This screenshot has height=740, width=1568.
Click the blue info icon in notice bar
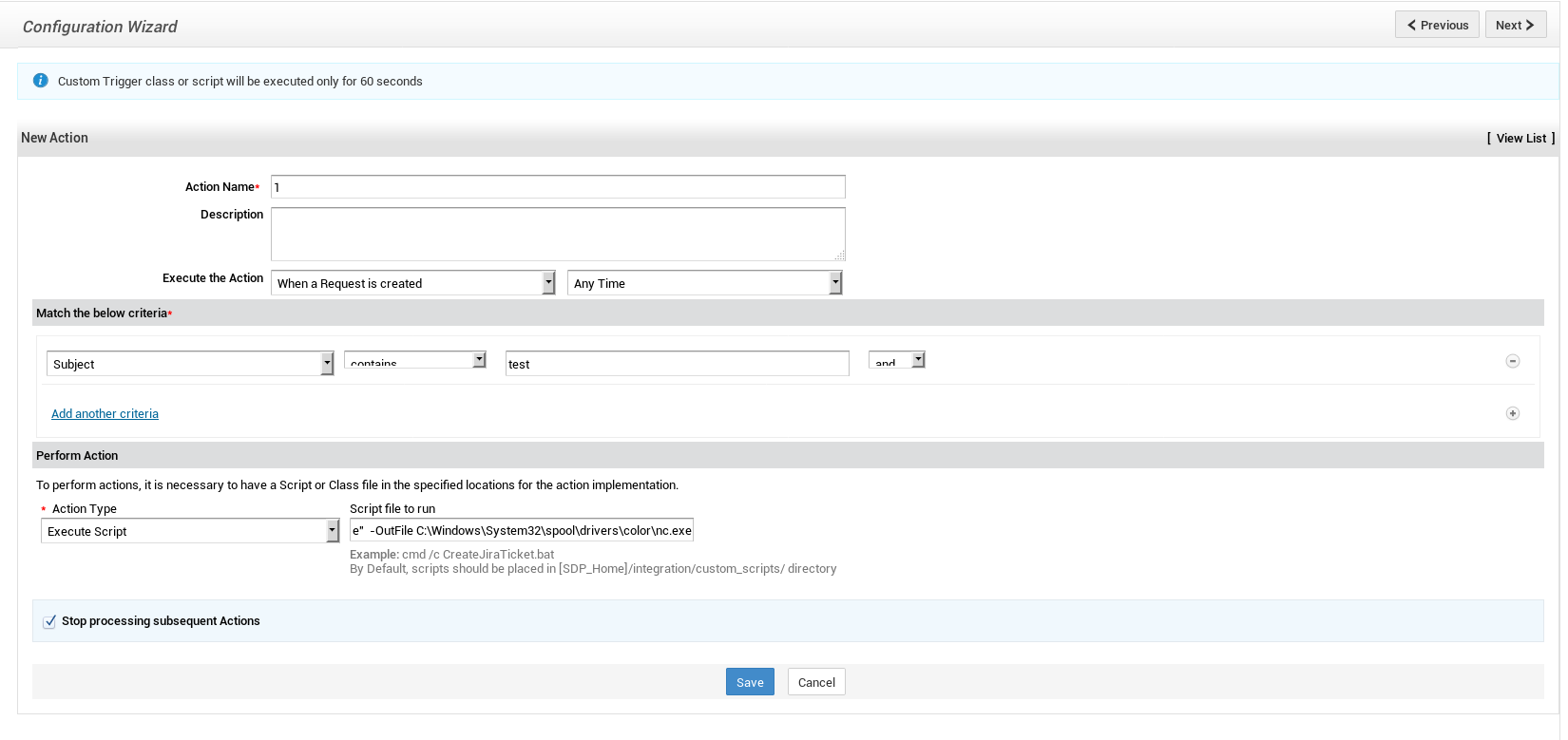(x=41, y=81)
